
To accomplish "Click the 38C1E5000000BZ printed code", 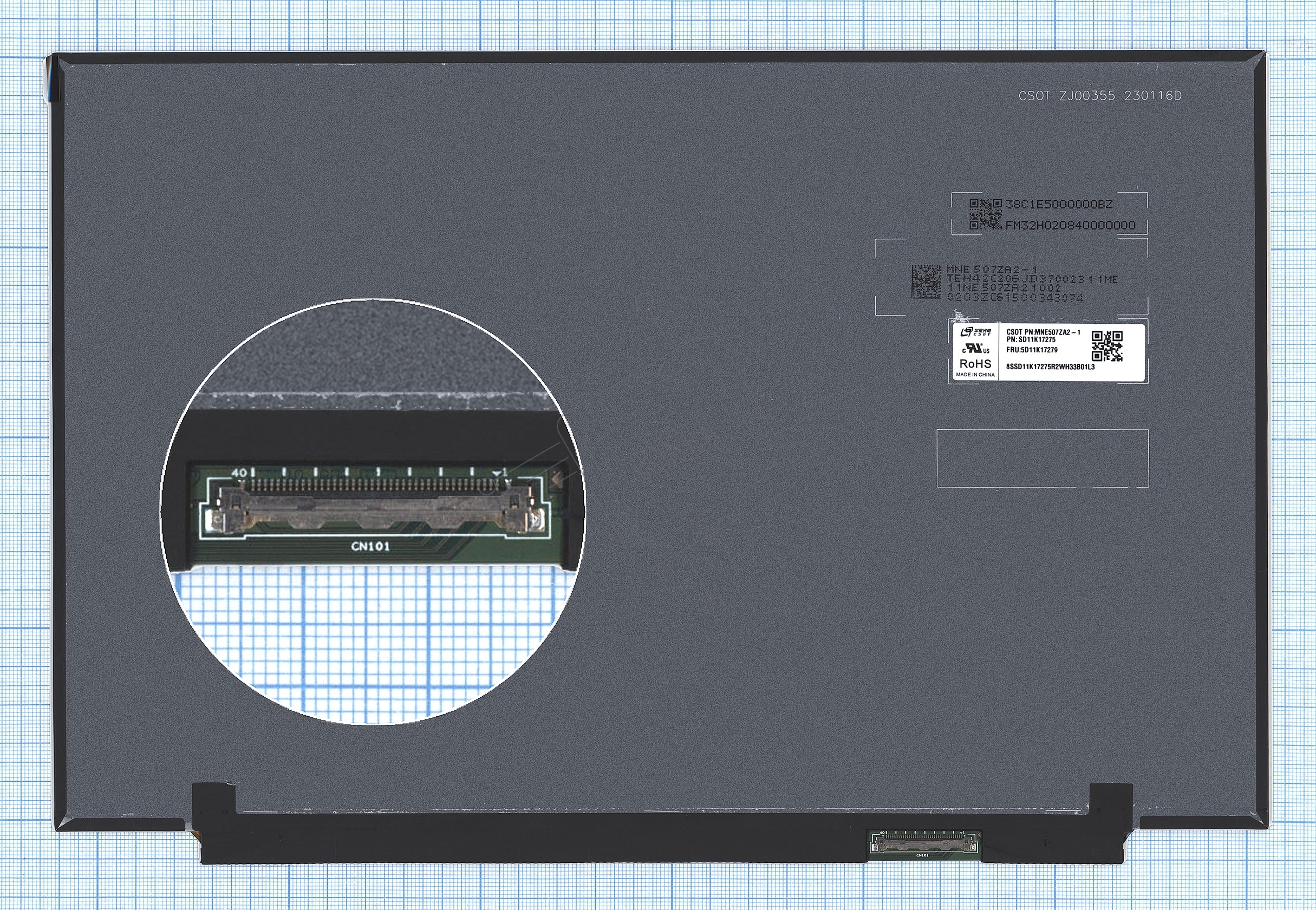I will pyautogui.click(x=1059, y=204).
